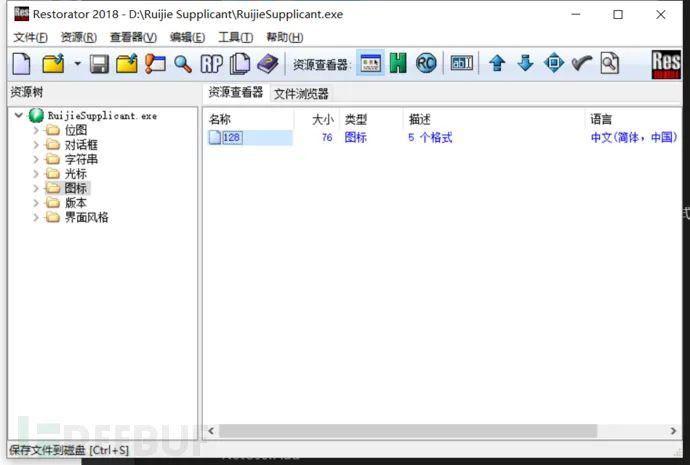The width and height of the screenshot is (690, 465).
Task: Save file with the floppy disk icon
Action: (x=99, y=64)
